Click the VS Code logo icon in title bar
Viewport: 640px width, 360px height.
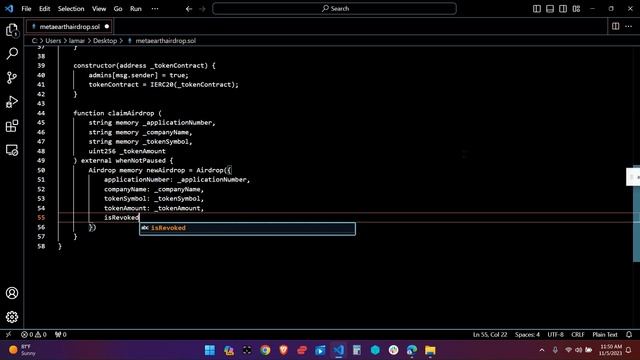pos(9,9)
